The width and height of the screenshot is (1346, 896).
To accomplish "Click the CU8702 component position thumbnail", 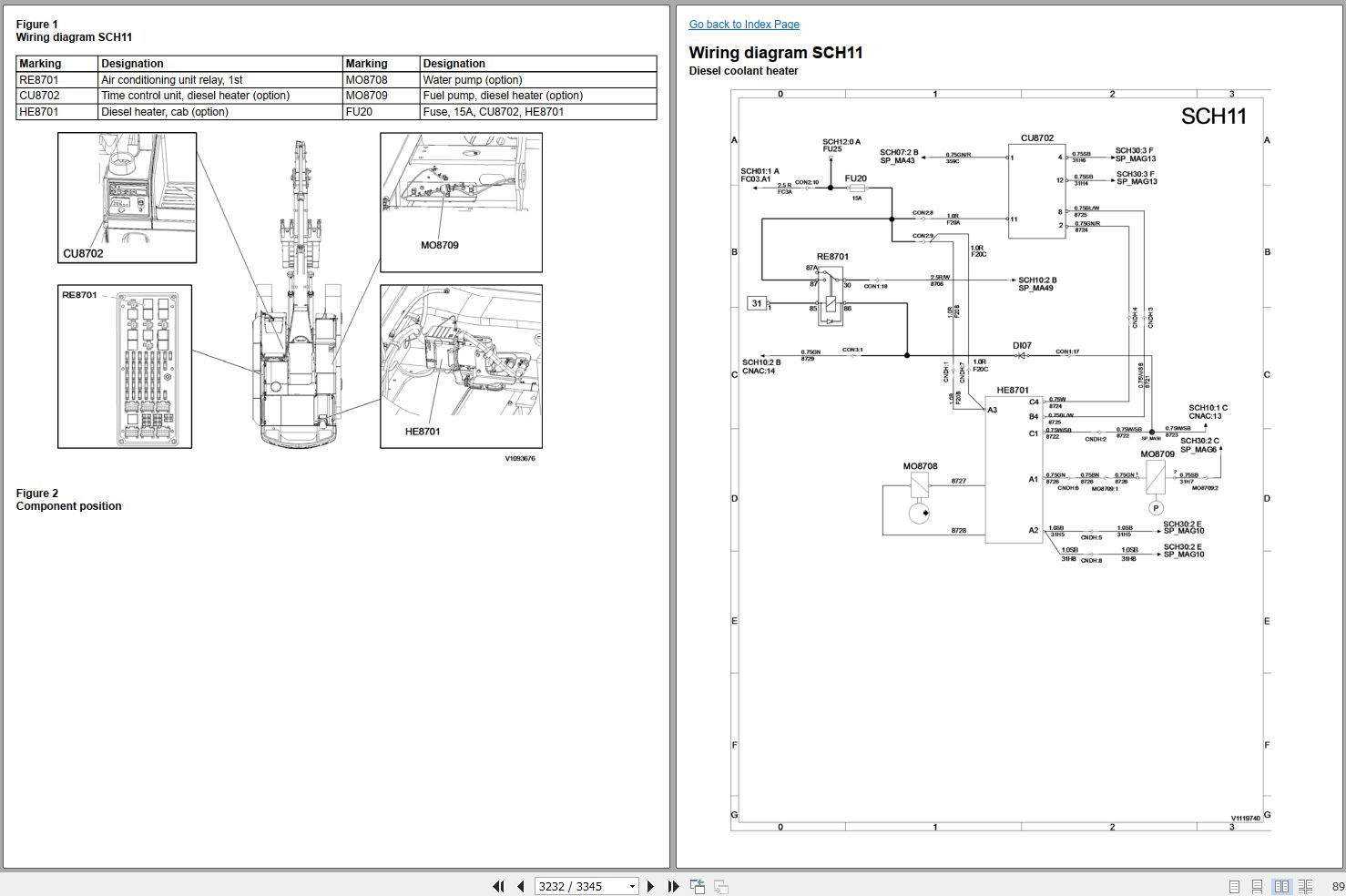I will [127, 198].
